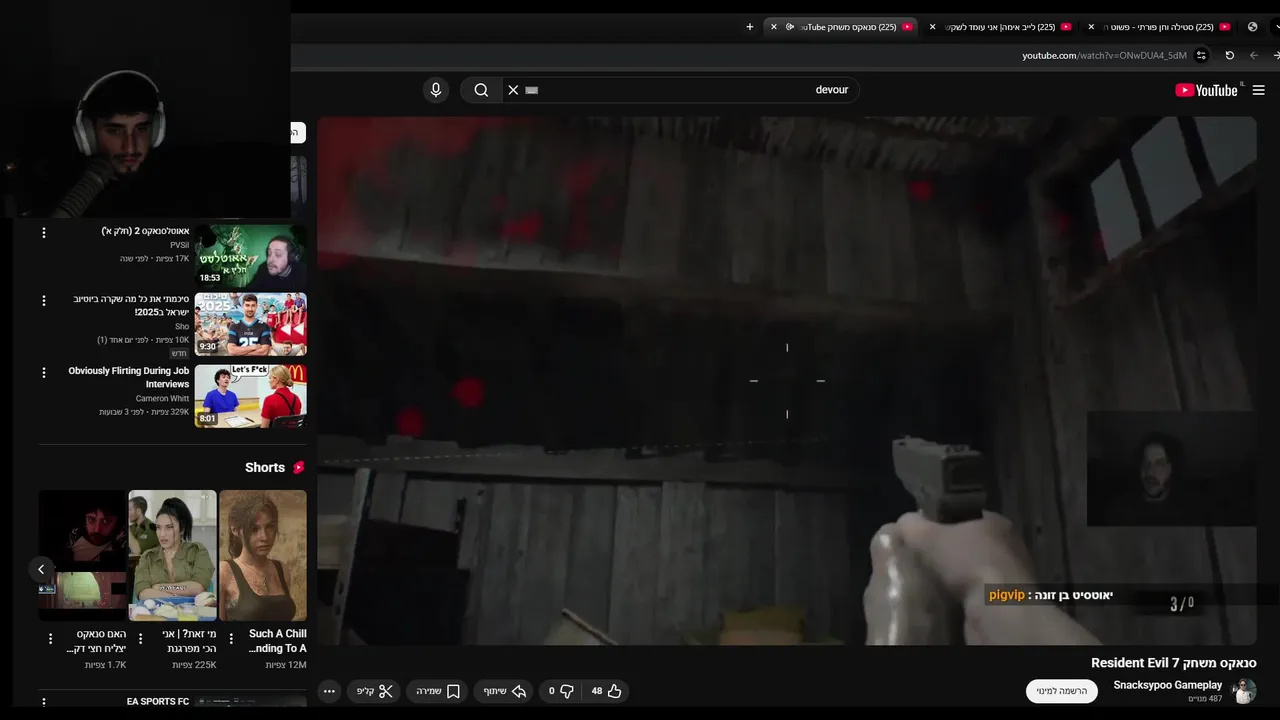This screenshot has height=720, width=1280.
Task: Open the YouTube hamburger guide menu
Action: click(1258, 90)
